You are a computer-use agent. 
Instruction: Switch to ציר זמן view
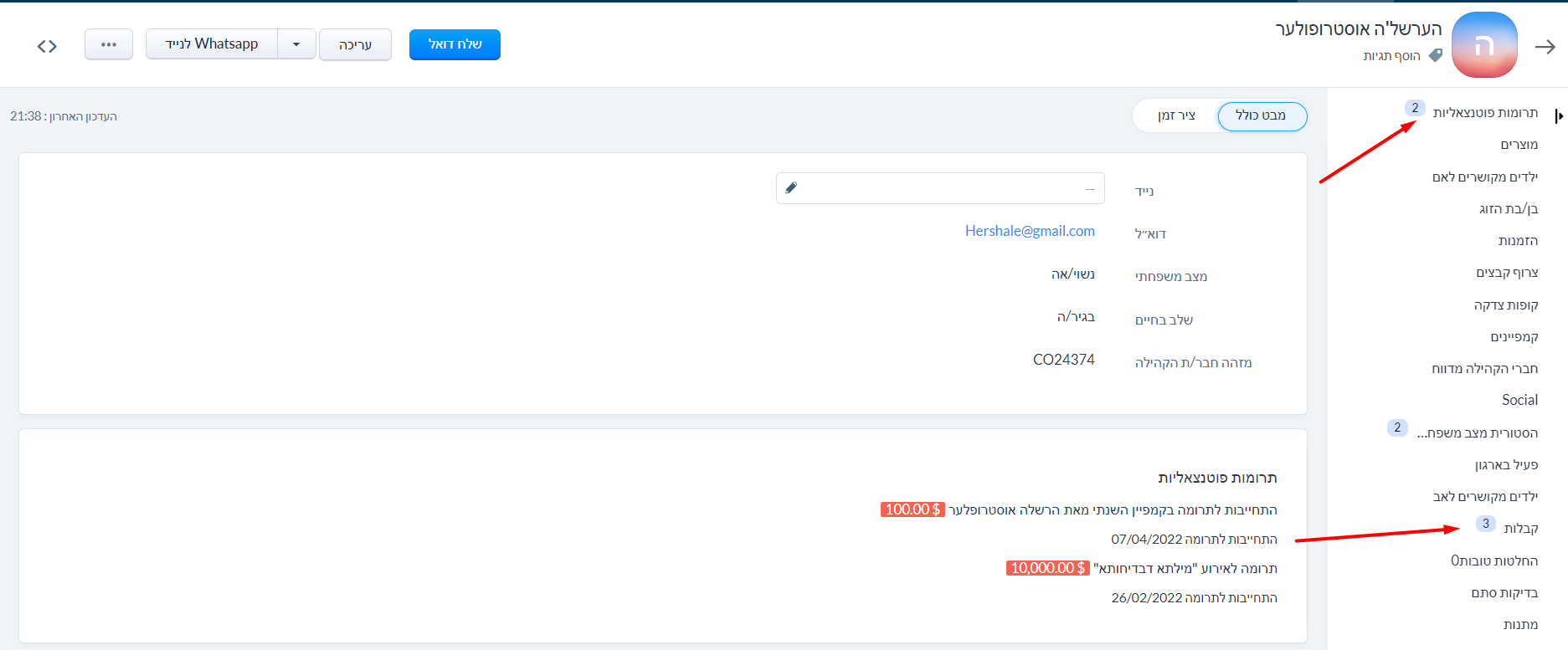pyautogui.click(x=1176, y=115)
